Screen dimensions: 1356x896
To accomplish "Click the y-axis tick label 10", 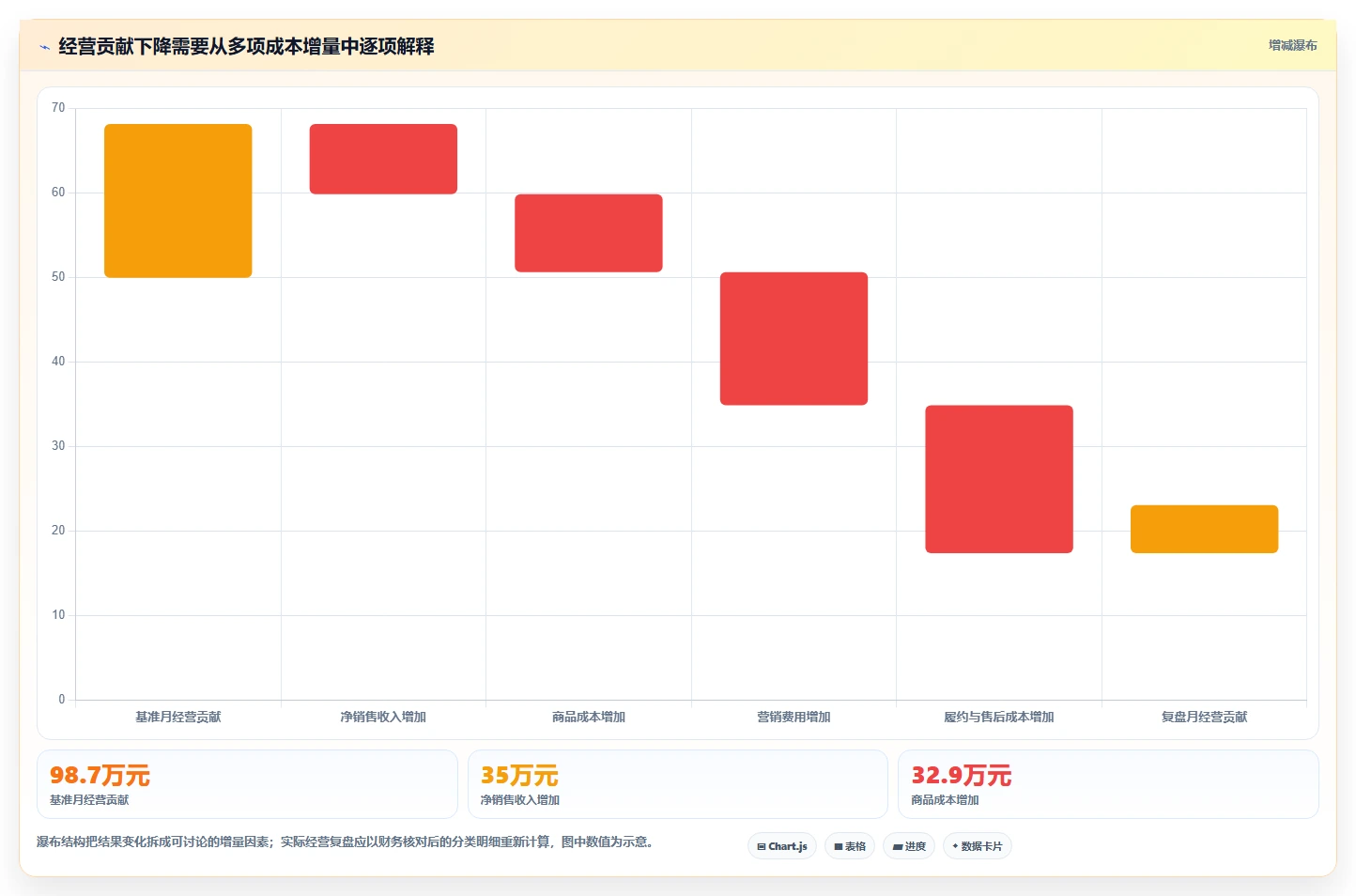I will pos(58,615).
